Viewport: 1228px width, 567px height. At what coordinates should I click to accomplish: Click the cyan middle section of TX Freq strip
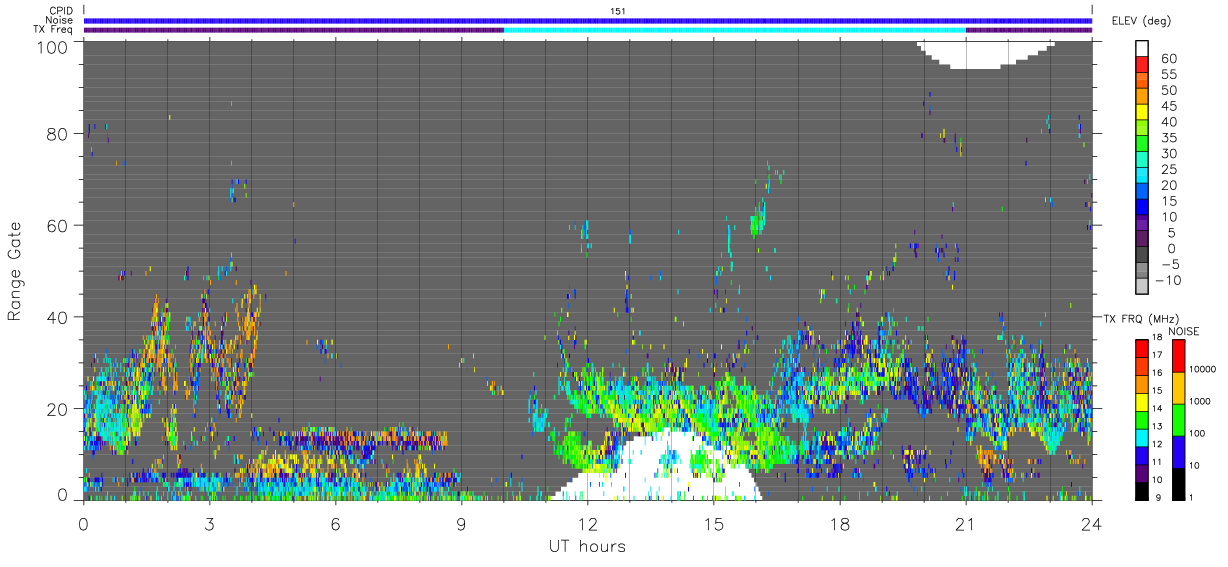click(x=735, y=30)
